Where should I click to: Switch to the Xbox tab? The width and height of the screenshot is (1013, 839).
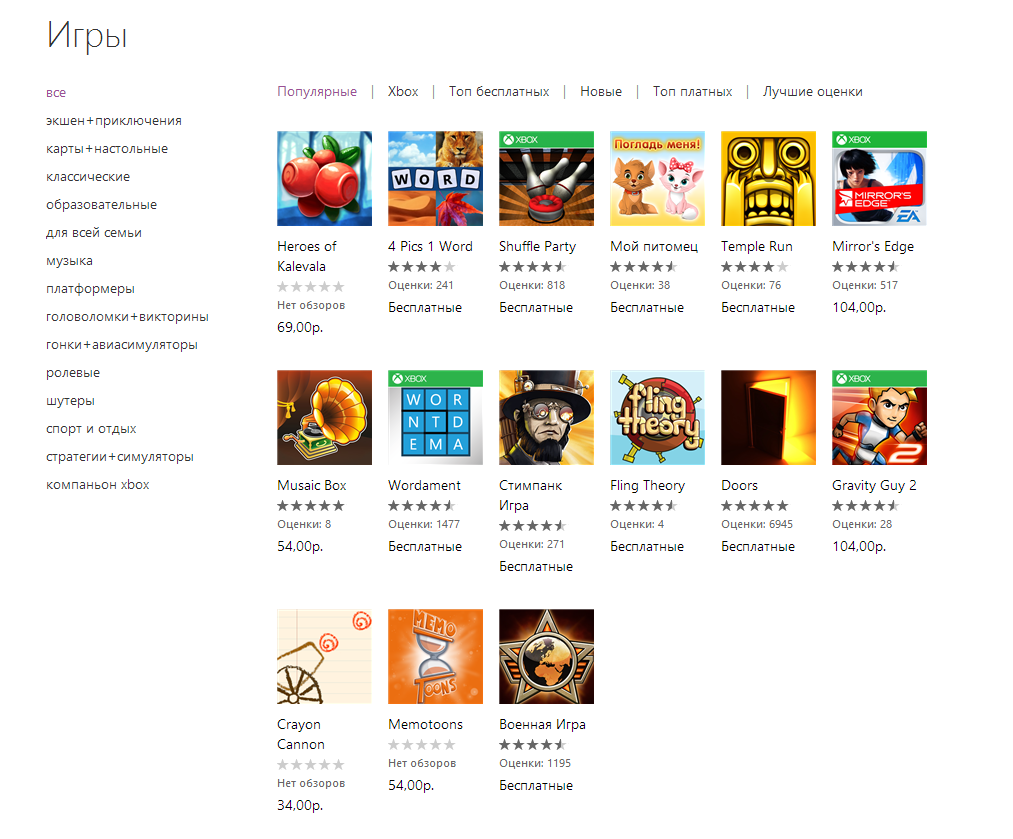pyautogui.click(x=403, y=92)
